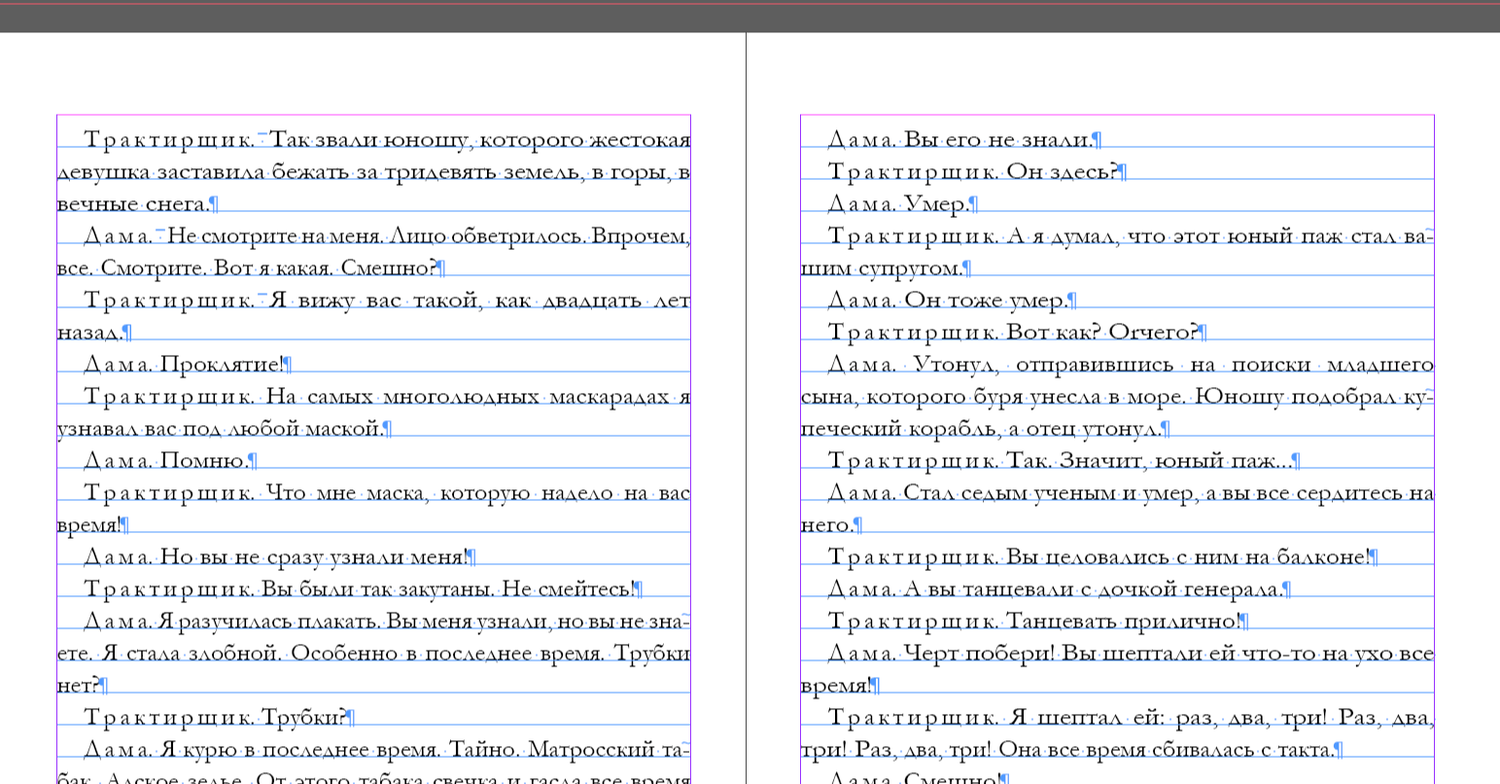Place cursor in the "Помню." line
Viewport: 1500px width, 784px height.
pyautogui.click(x=204, y=460)
